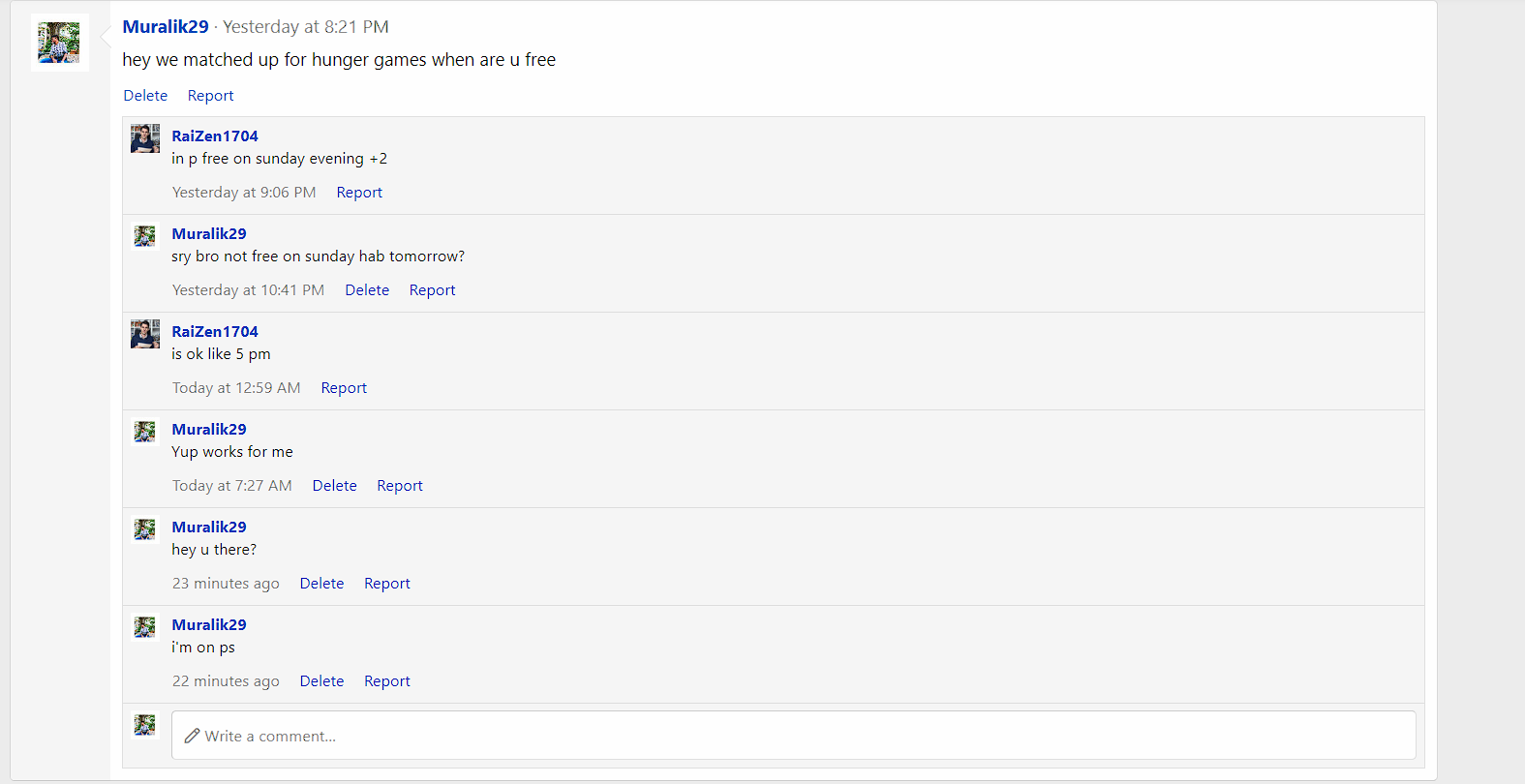The image size is (1525, 784).
Task: Open RaiZen1704's profile from the 'sunday evening' comment
Action: coord(215,136)
